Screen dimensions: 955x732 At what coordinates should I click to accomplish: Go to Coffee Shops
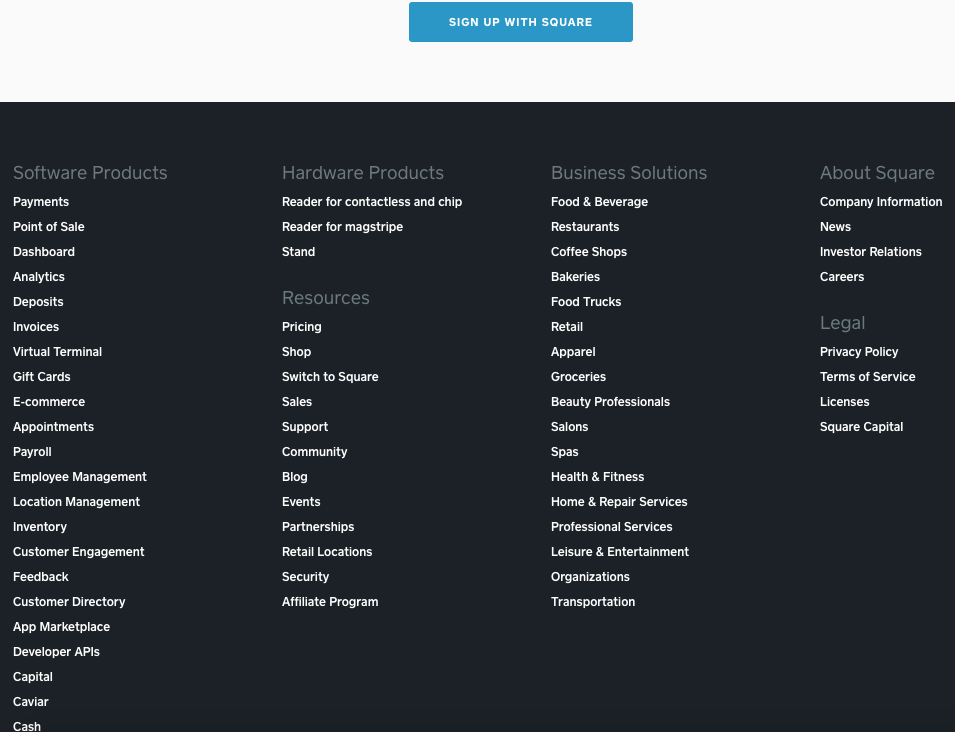coord(588,252)
